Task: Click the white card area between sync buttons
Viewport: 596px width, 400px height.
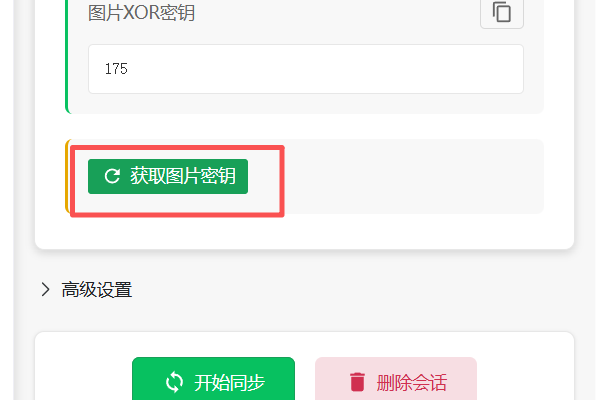Action: [x=305, y=379]
